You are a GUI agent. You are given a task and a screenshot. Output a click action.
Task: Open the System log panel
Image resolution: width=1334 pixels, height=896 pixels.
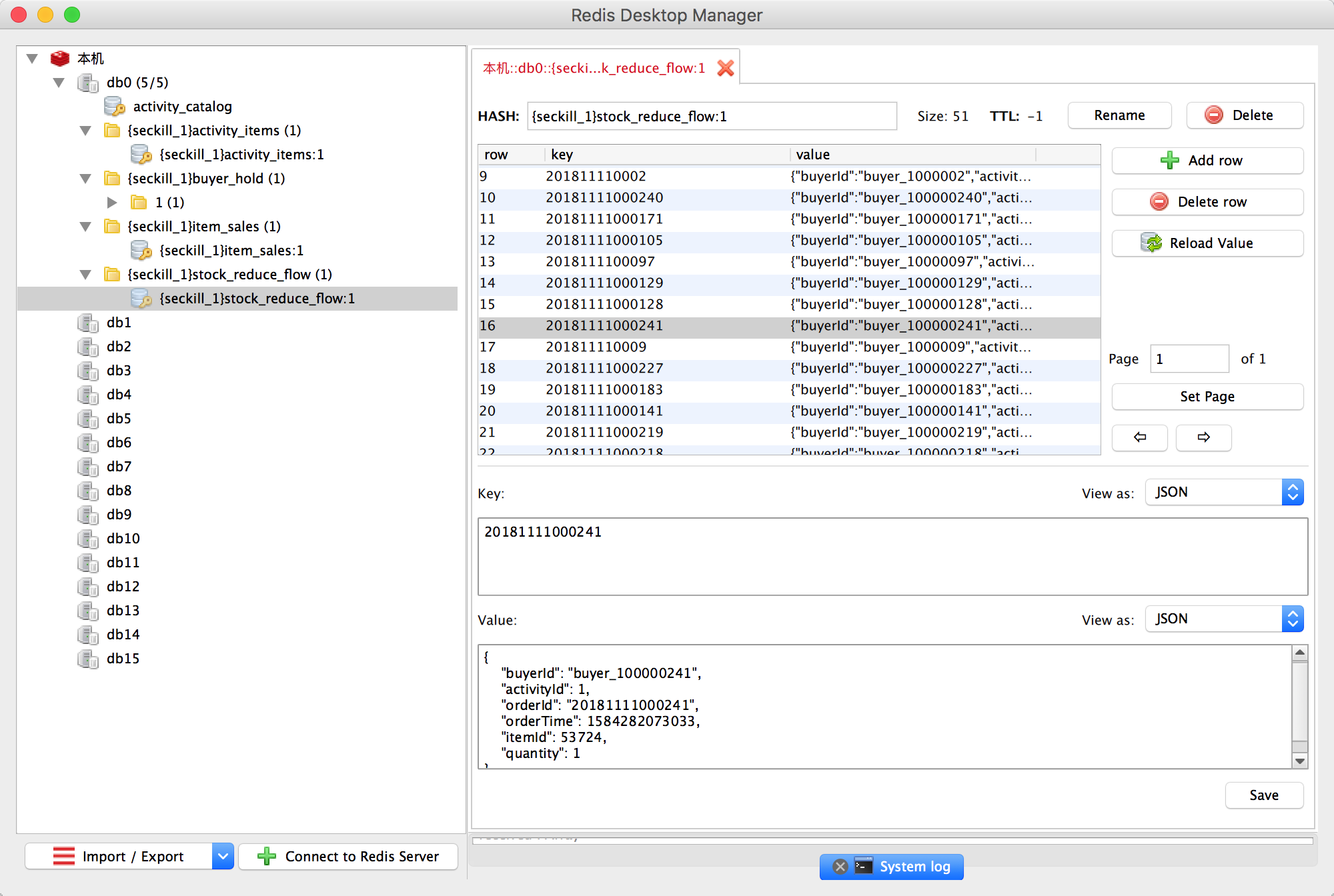pos(891,867)
